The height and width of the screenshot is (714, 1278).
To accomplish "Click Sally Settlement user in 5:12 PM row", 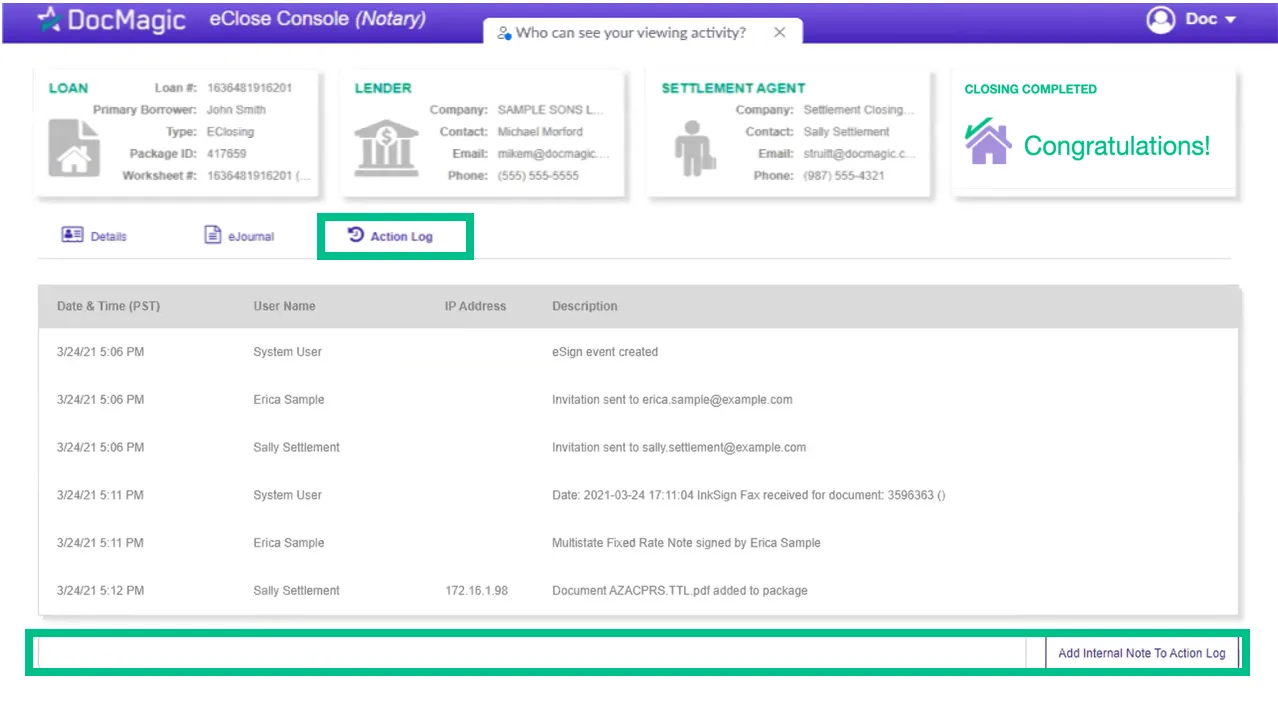I will 296,591.
